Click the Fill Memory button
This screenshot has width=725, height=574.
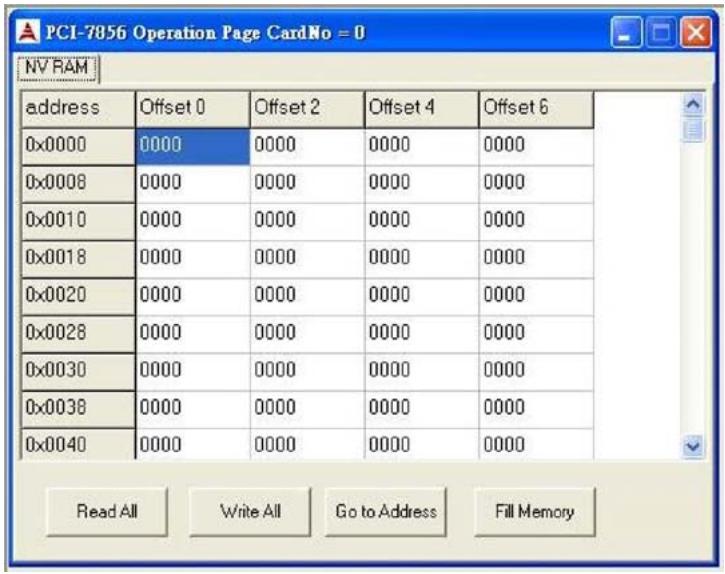[535, 512]
